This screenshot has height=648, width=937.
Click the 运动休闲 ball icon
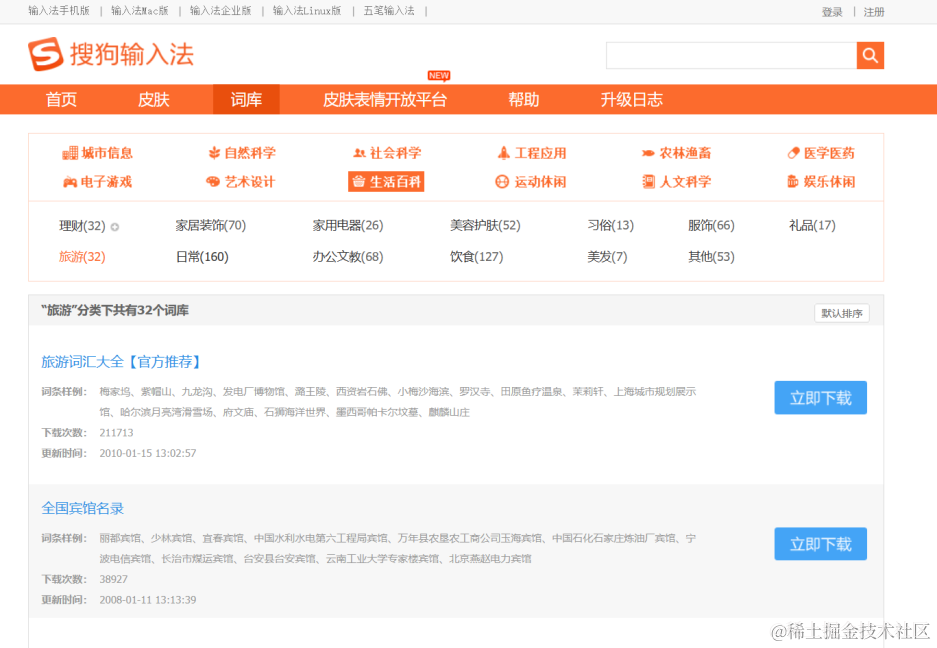click(502, 182)
